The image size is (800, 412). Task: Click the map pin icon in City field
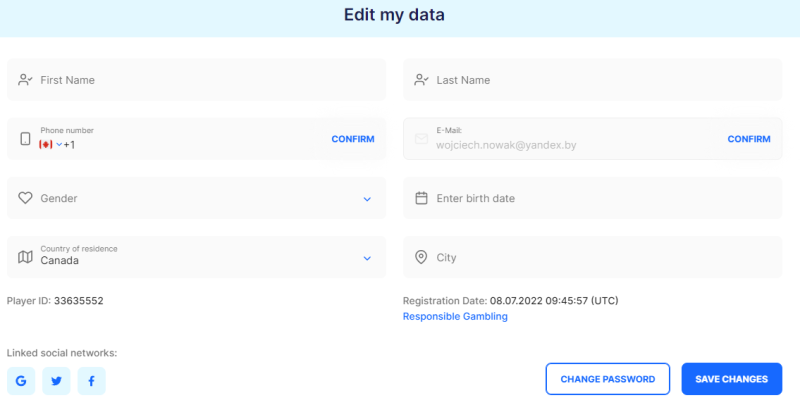tap(421, 257)
